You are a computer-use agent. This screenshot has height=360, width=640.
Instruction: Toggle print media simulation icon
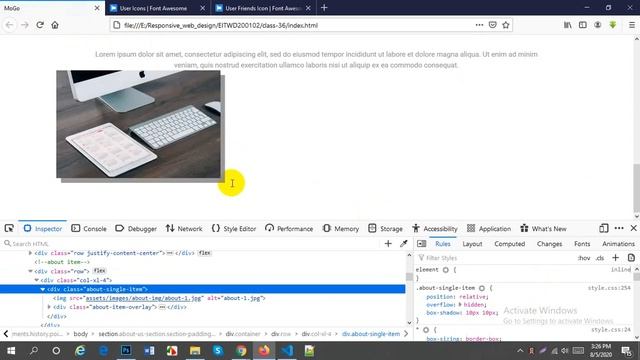pos(631,258)
